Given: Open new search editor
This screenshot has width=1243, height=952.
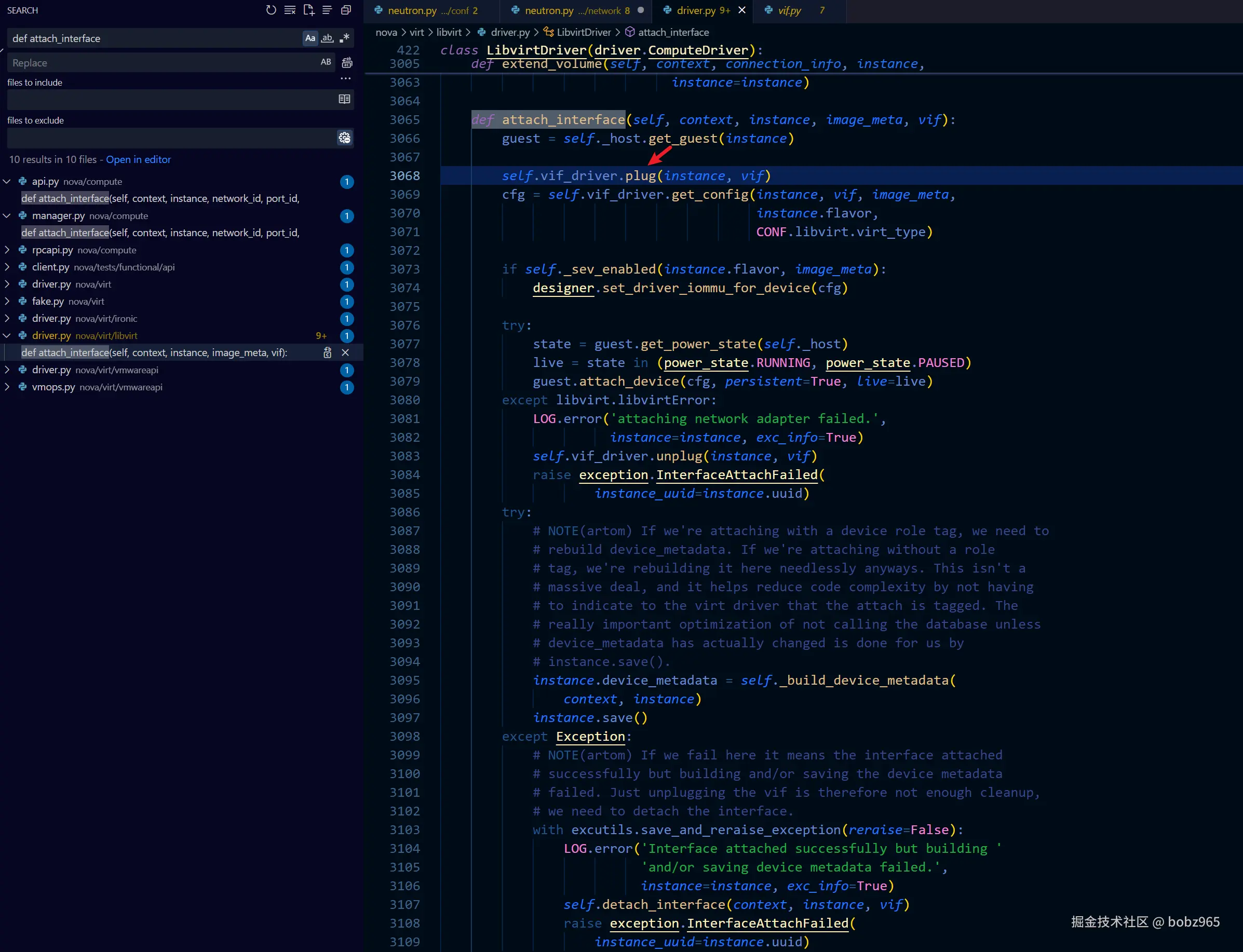Looking at the screenshot, I should [x=308, y=10].
